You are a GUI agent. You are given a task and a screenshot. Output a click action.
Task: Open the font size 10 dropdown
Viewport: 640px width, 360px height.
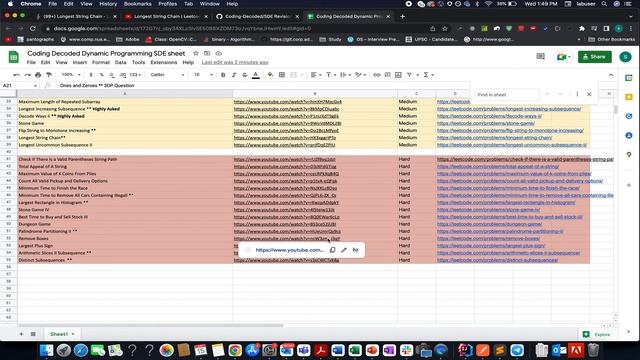pyautogui.click(x=203, y=75)
